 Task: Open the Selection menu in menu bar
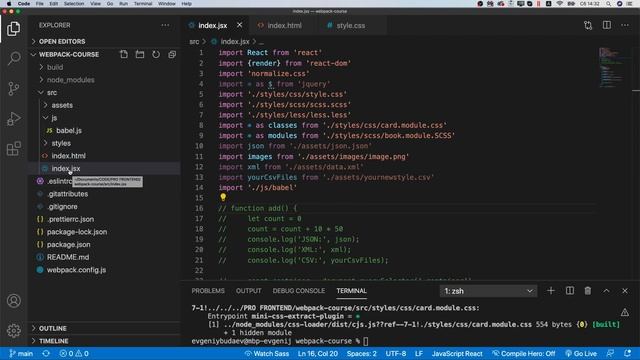coord(74,3)
